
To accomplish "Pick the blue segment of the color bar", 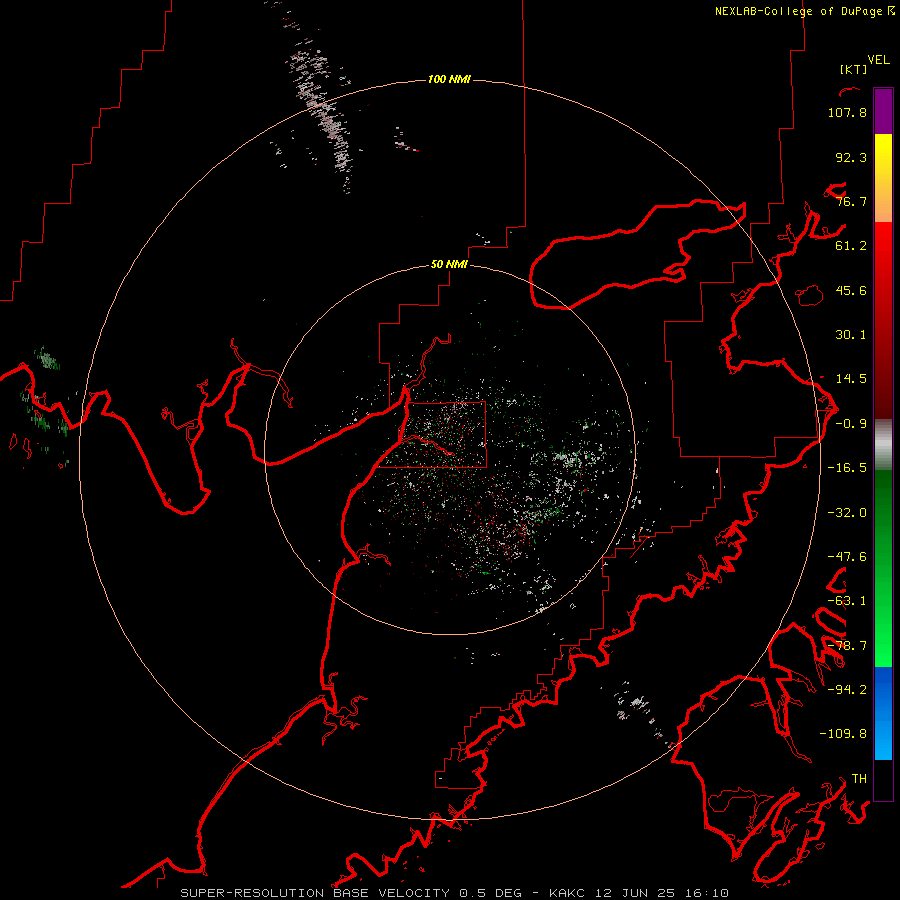I will (883, 713).
